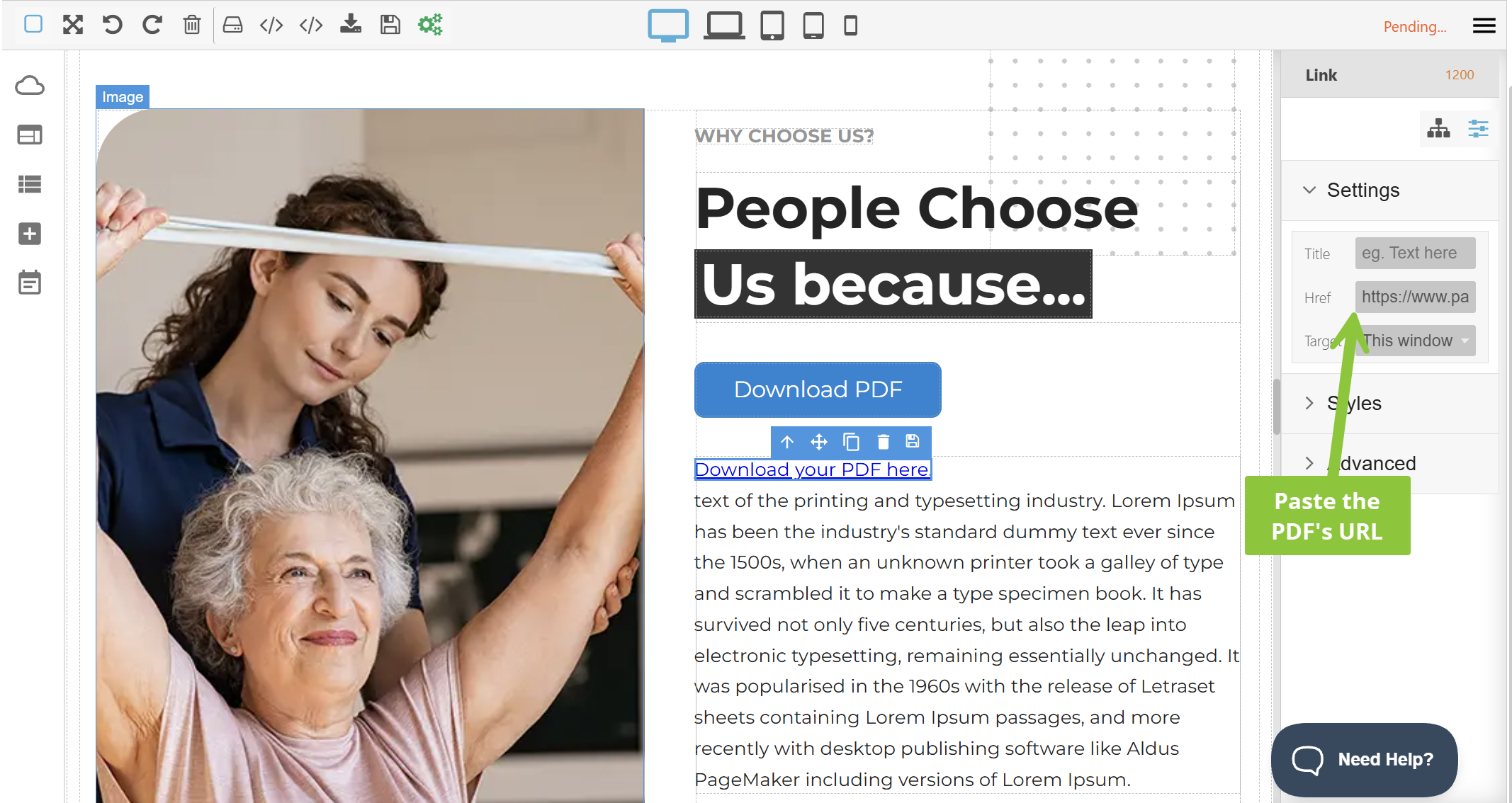Open the cloud icon in left sidebar
Image resolution: width=1512 pixels, height=803 pixels.
click(x=30, y=86)
